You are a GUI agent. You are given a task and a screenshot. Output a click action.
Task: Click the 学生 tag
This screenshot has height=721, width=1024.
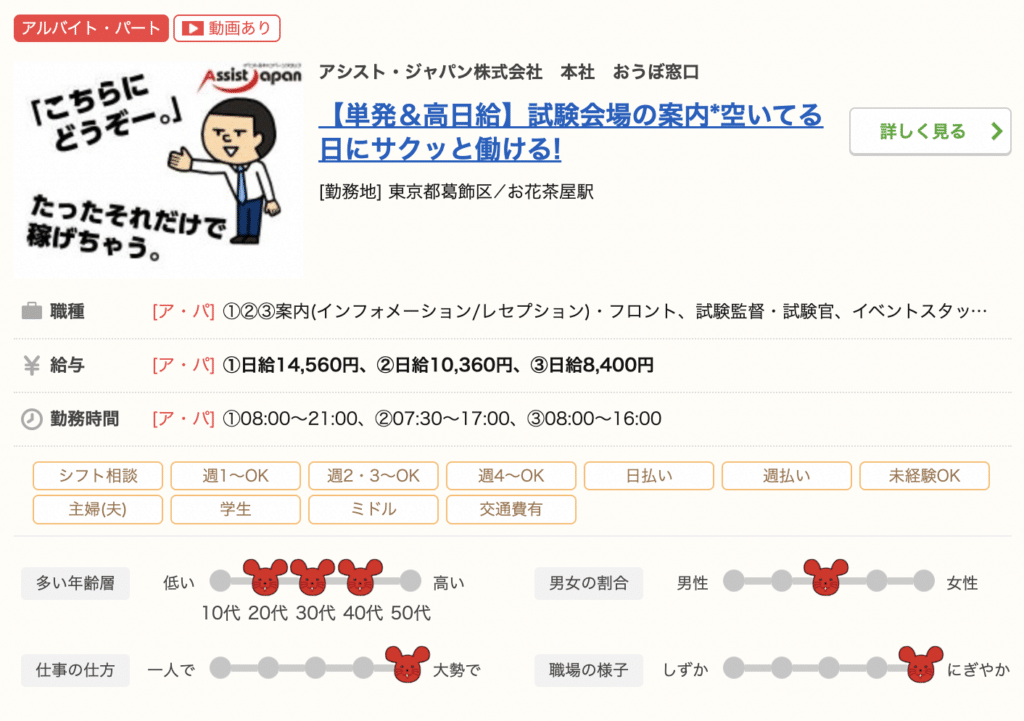tap(236, 509)
